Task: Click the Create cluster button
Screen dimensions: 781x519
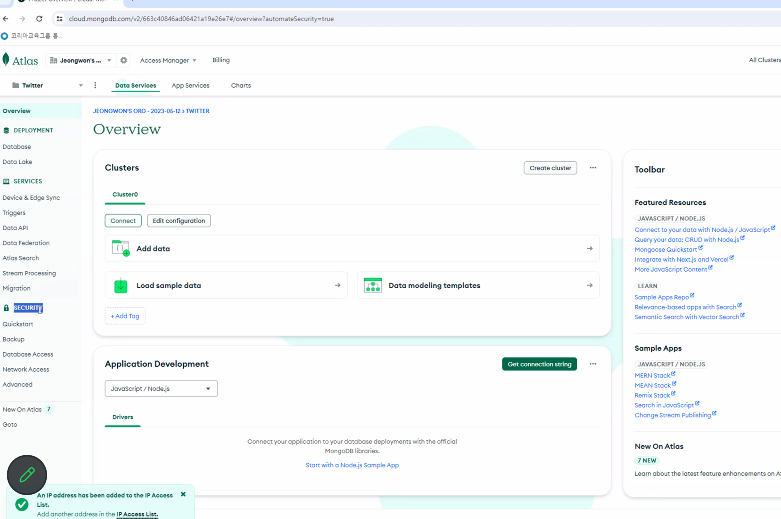Action: pyautogui.click(x=550, y=168)
